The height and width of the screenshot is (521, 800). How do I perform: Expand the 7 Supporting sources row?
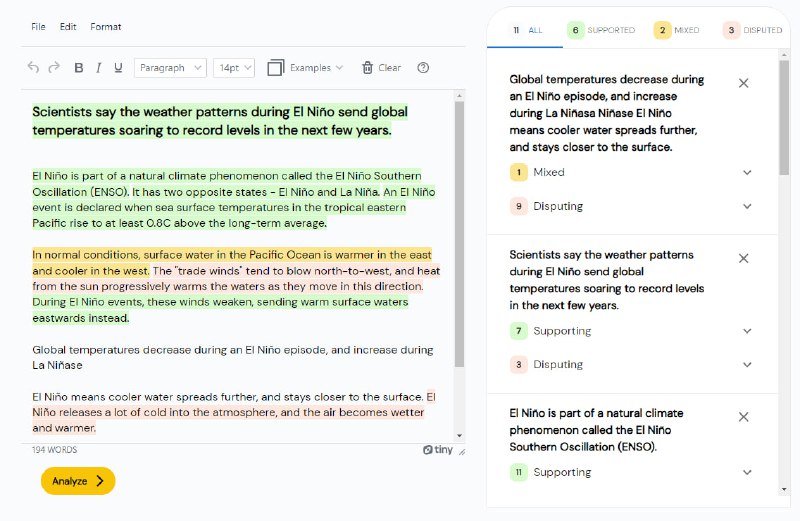tap(746, 331)
